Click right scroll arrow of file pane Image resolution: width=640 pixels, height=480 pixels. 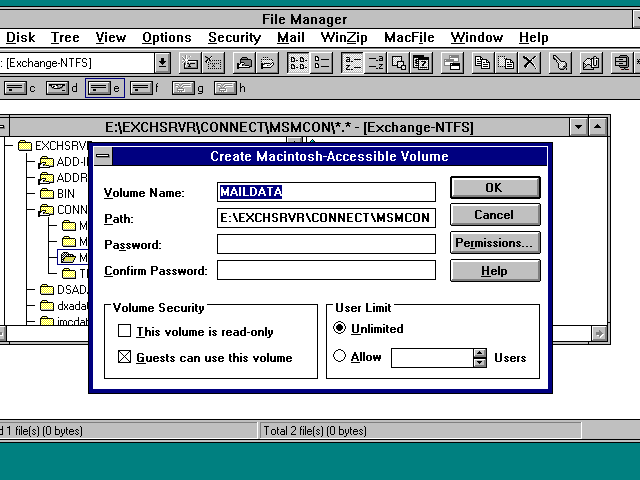(x=599, y=333)
